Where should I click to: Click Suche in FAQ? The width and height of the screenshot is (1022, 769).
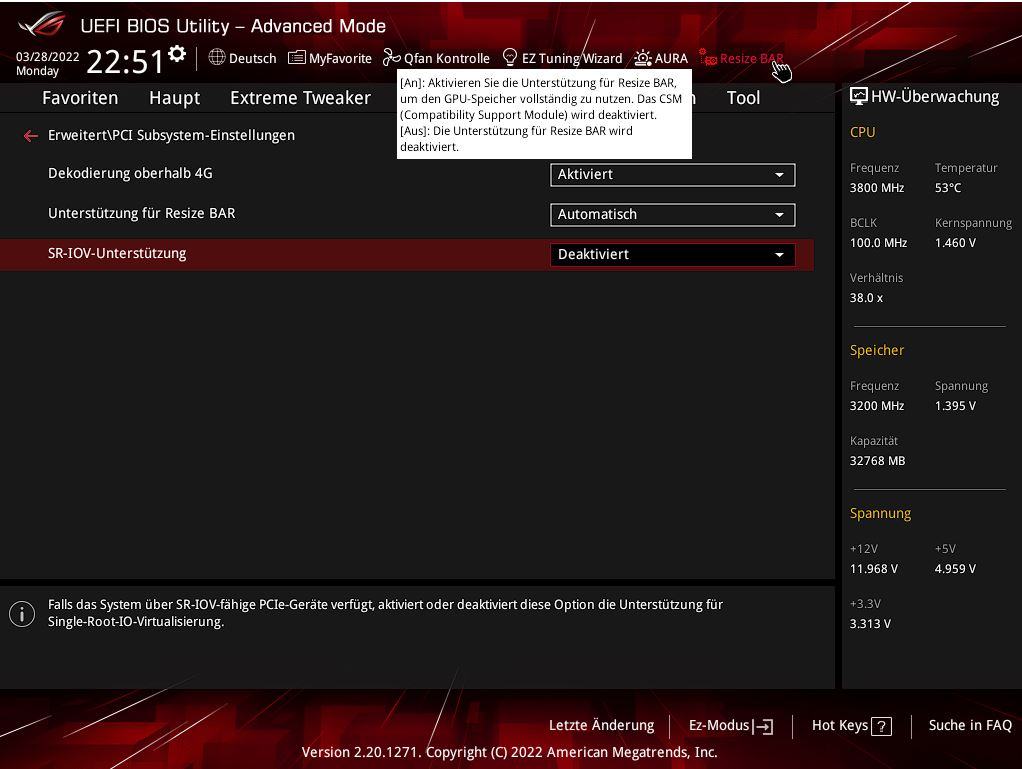coord(970,725)
